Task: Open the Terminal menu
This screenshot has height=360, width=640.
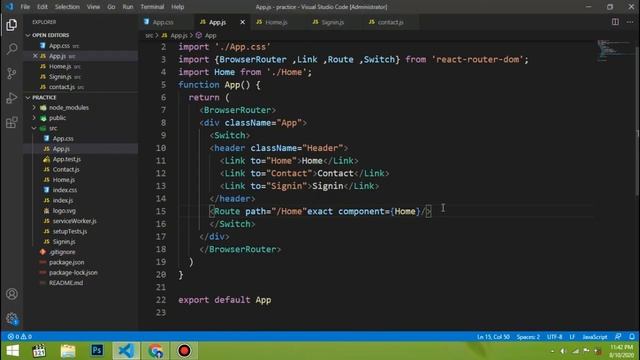Action: 152,7
